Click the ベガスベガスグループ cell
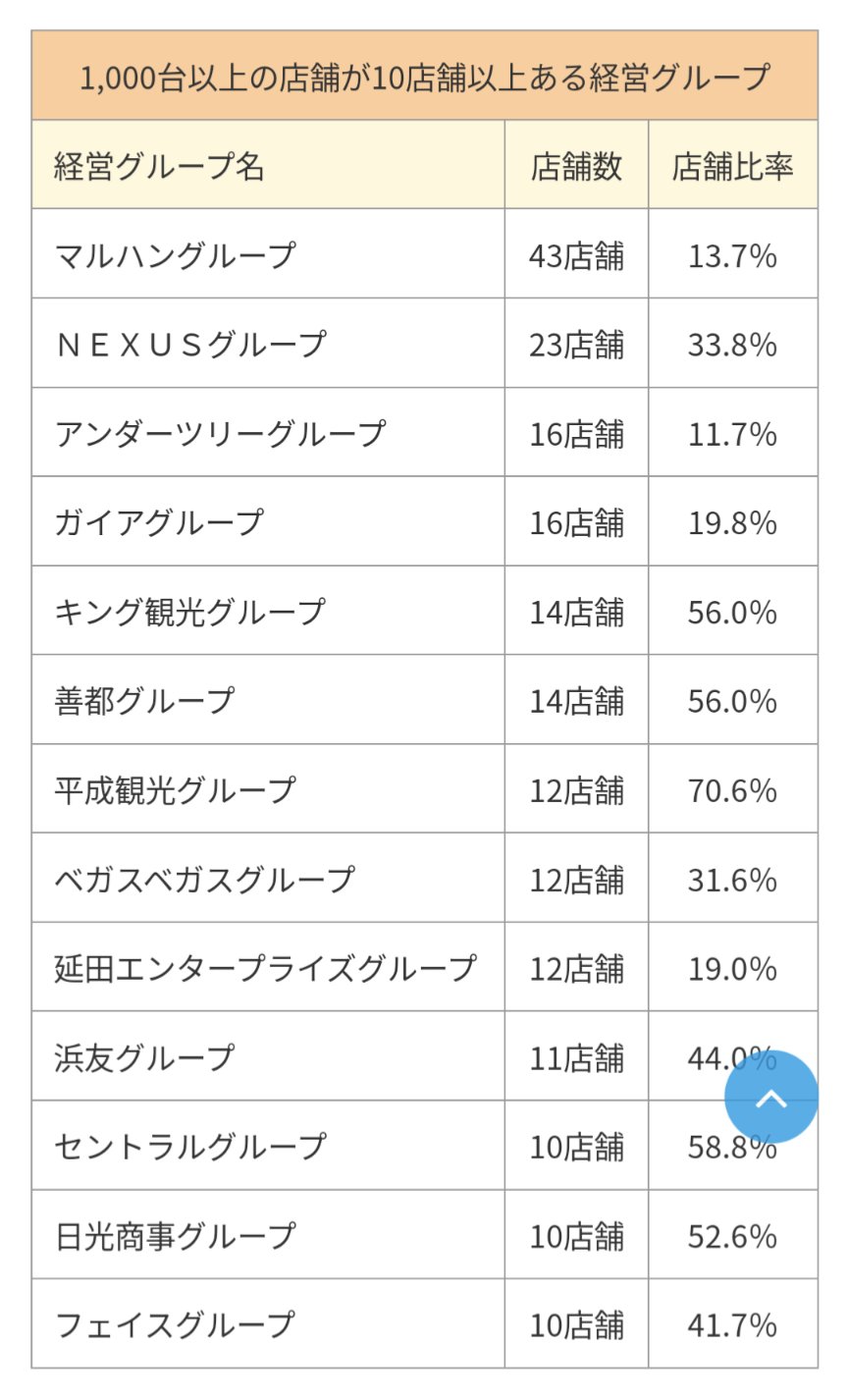This screenshot has width=848, height=1400. tap(268, 879)
